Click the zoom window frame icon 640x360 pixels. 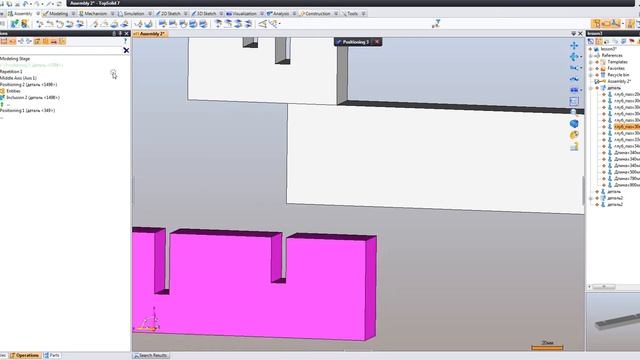click(574, 101)
